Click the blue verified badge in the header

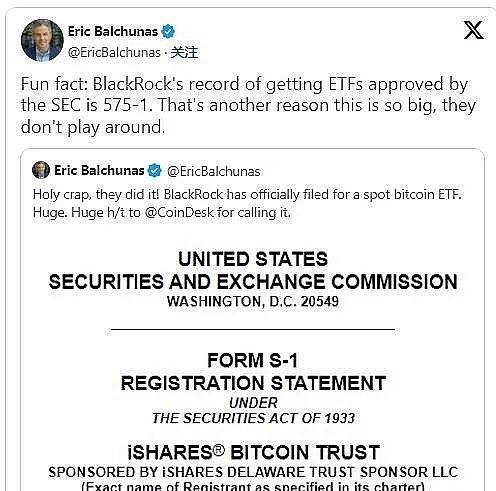tap(168, 31)
